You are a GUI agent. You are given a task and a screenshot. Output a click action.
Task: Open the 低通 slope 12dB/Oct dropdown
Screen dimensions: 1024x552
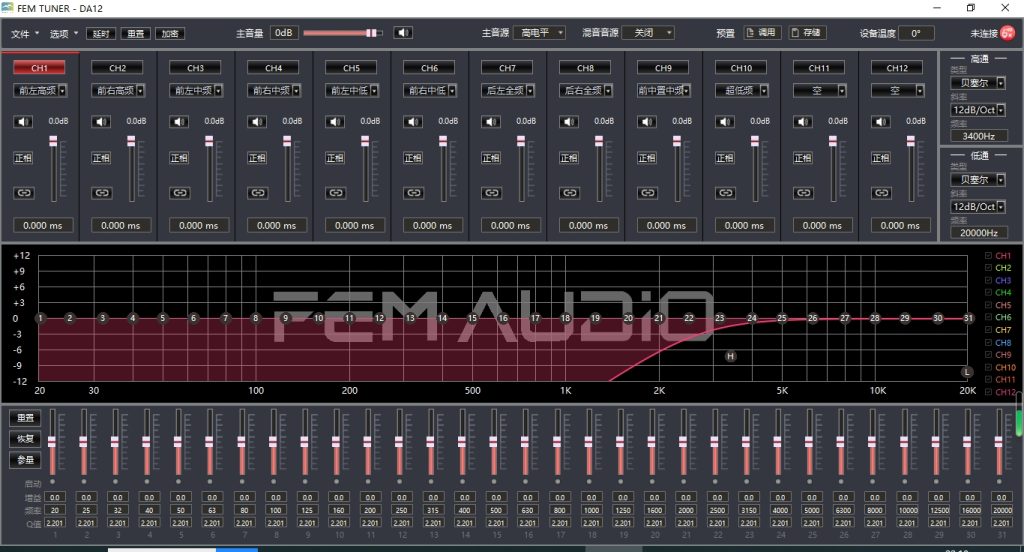point(978,206)
